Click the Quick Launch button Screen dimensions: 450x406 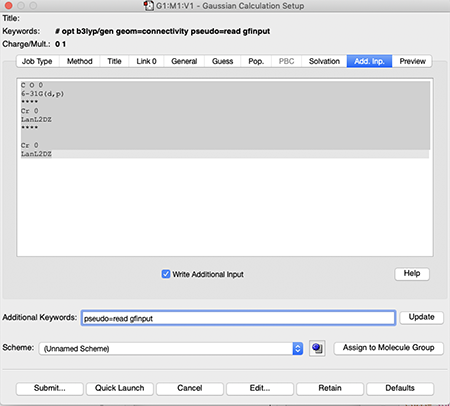(x=120, y=388)
